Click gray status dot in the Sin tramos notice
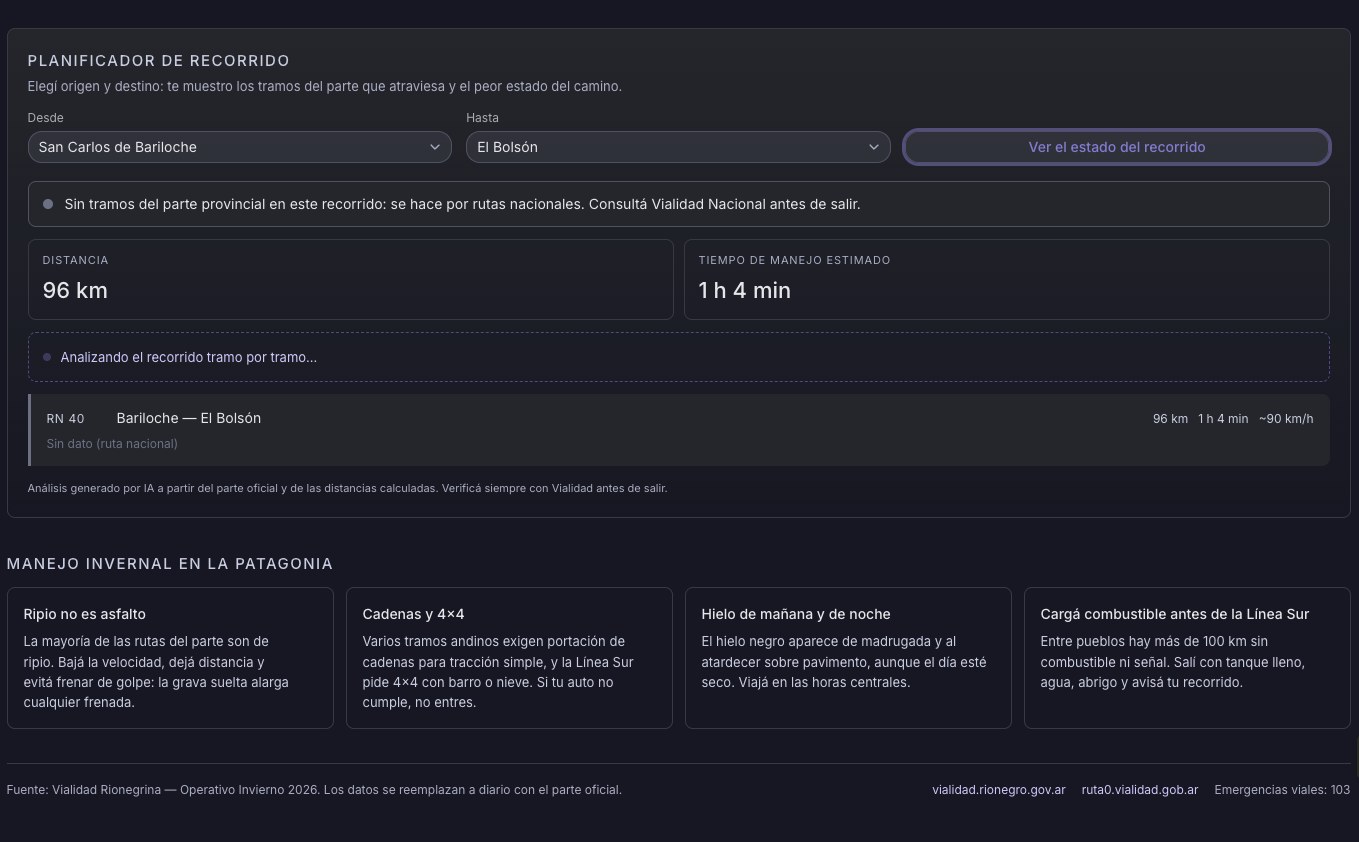1359x842 pixels. (x=48, y=204)
